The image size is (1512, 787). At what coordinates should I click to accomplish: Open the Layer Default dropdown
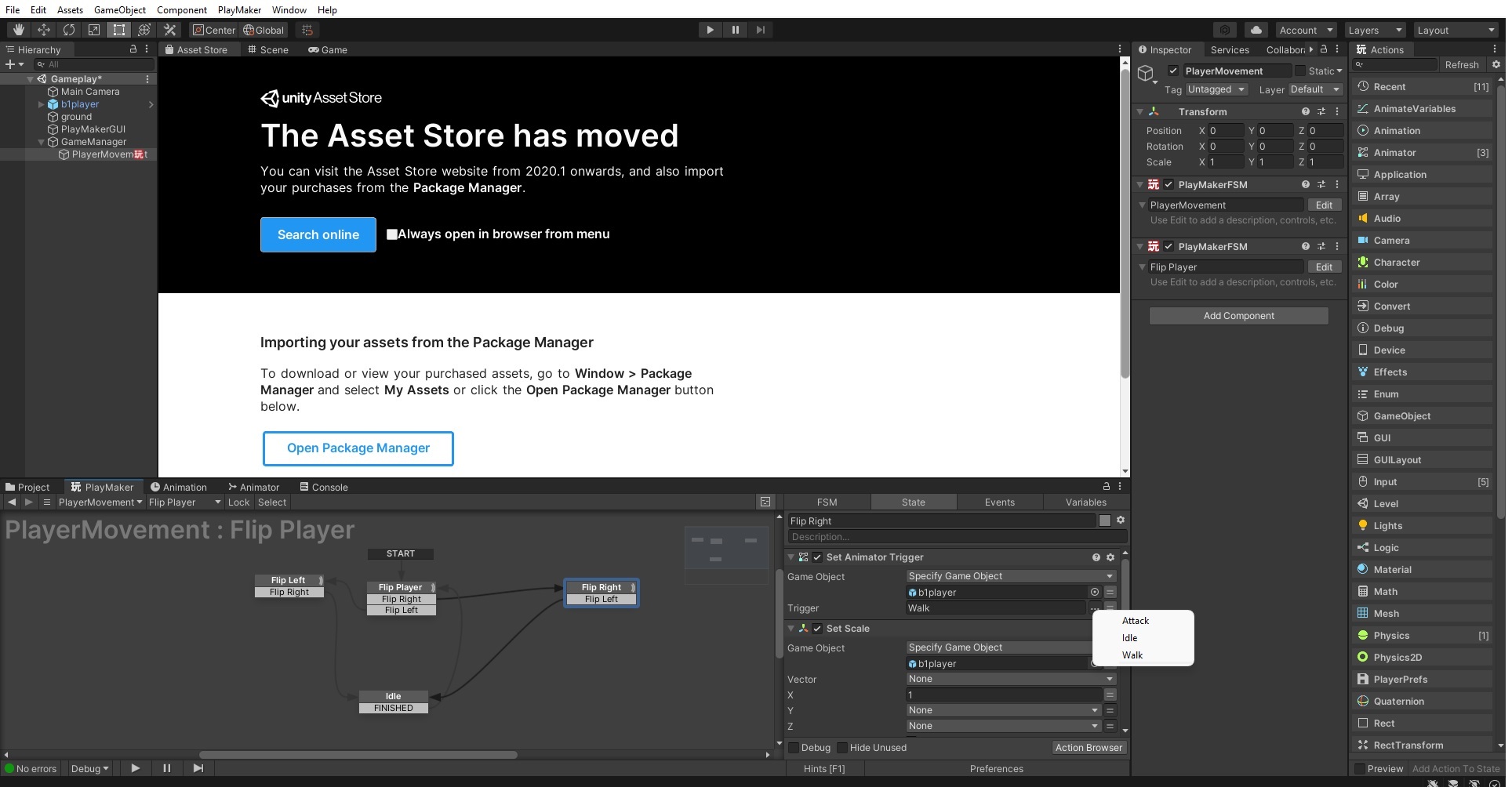(x=1316, y=89)
